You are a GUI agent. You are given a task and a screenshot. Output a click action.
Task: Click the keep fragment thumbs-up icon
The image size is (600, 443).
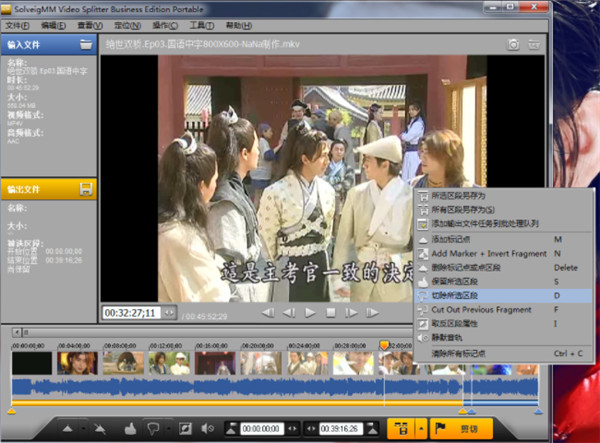129,428
